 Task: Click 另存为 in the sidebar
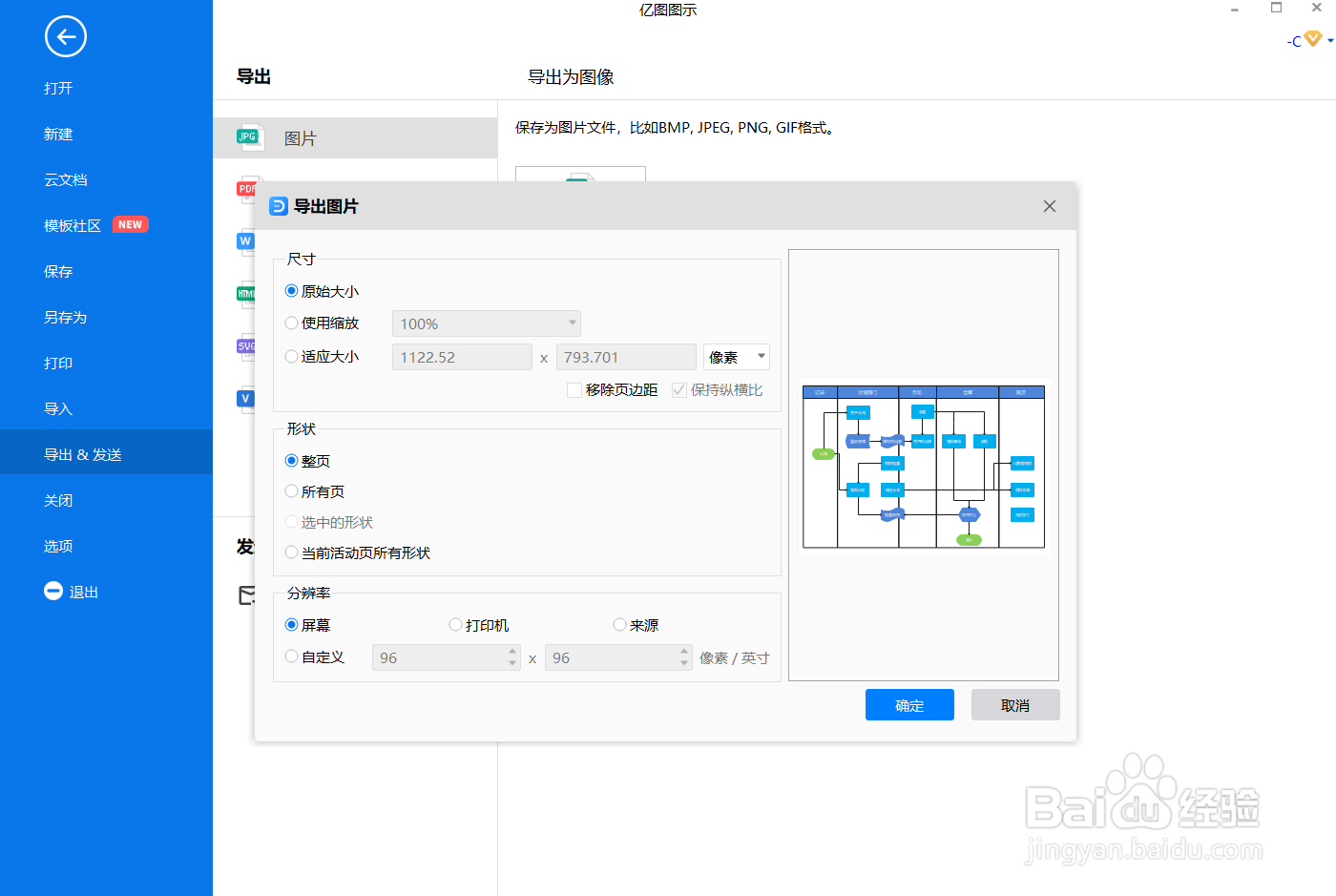click(66, 317)
